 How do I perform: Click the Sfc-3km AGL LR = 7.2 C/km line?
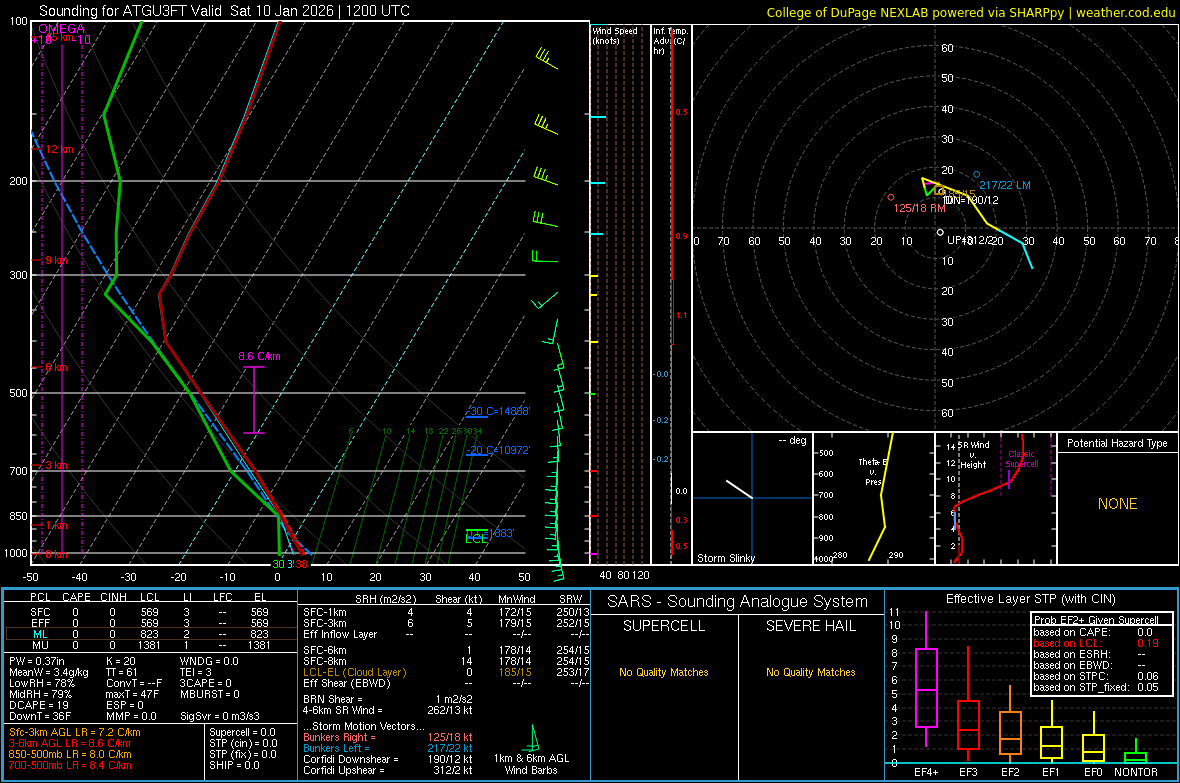coord(75,732)
